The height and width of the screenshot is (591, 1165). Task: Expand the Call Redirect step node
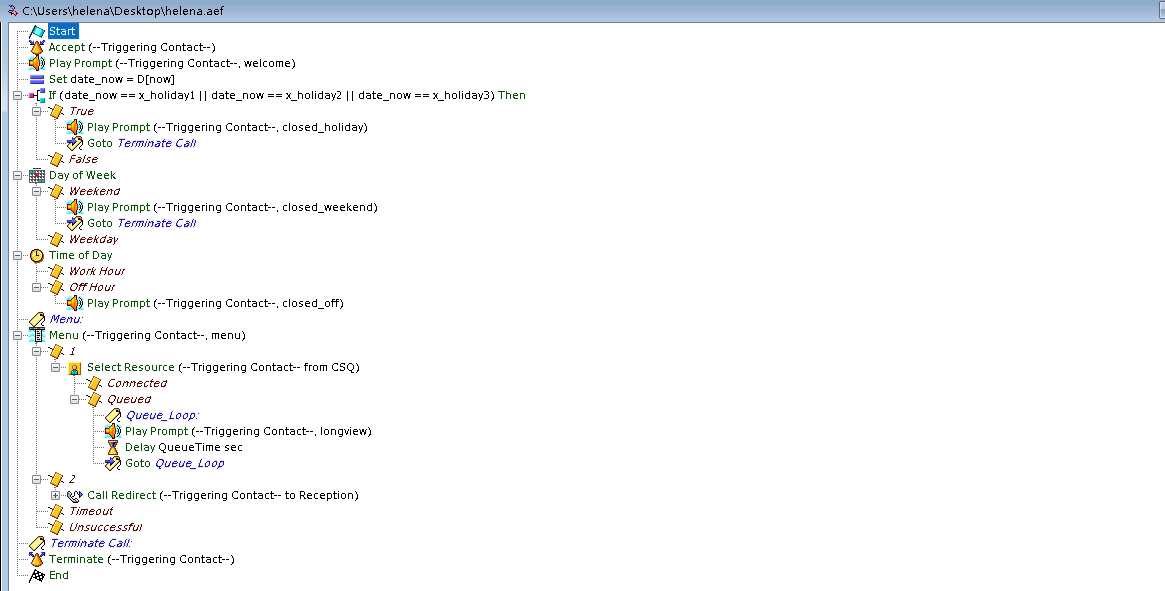(56, 495)
